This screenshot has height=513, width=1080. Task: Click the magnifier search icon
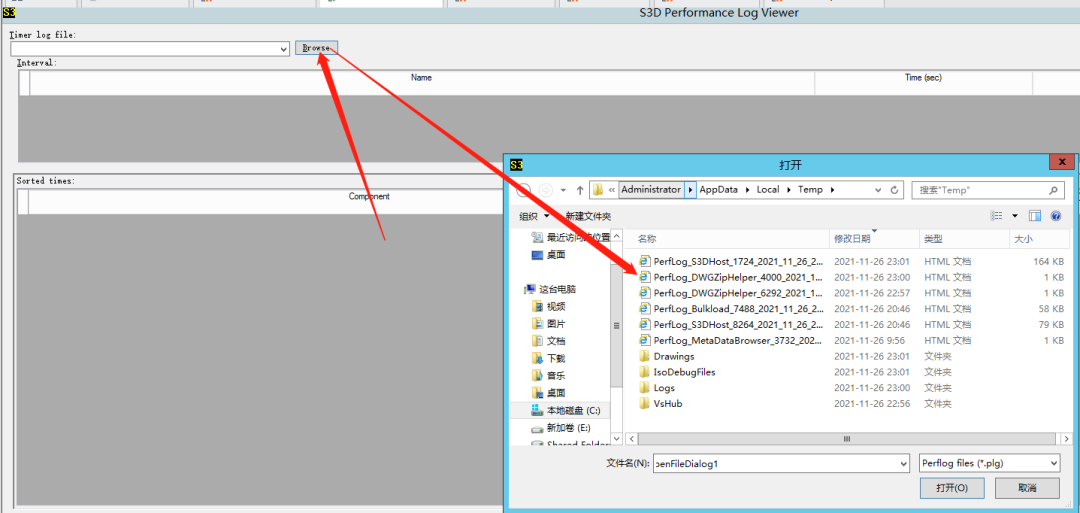click(1053, 190)
